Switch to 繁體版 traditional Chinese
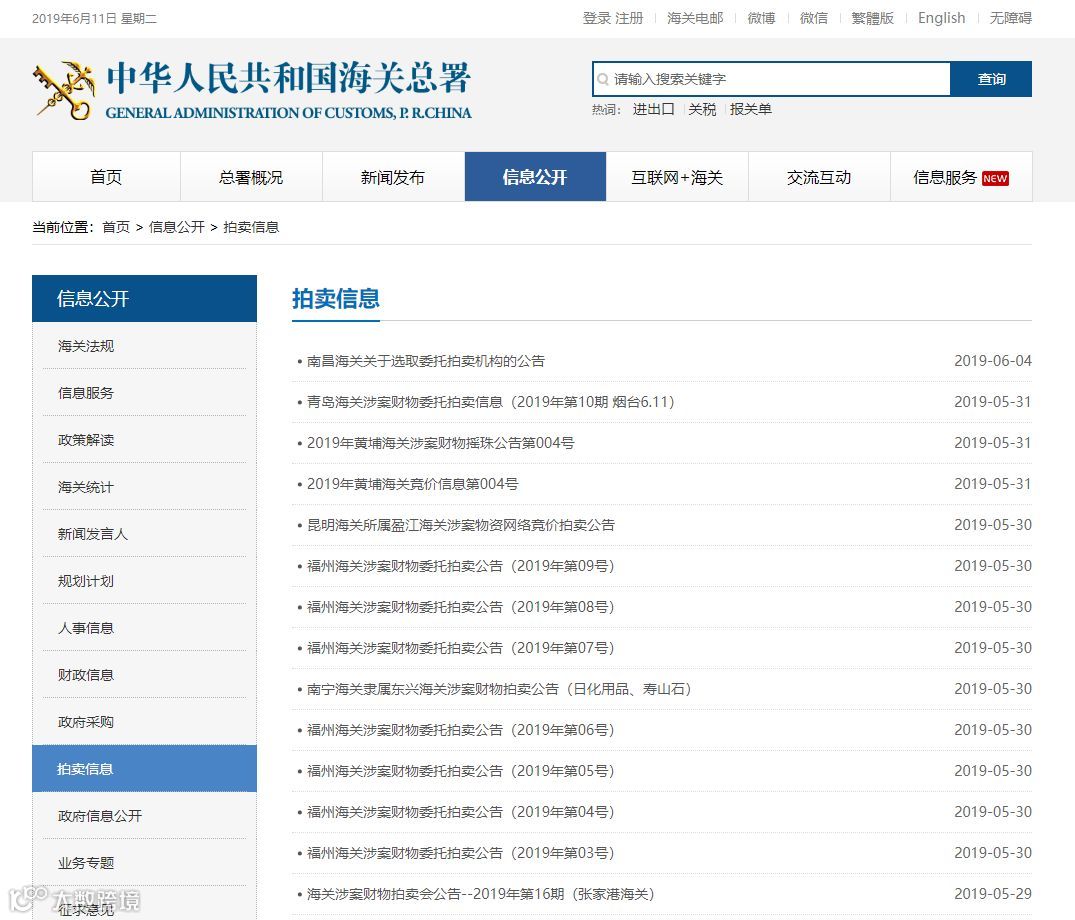 [872, 19]
